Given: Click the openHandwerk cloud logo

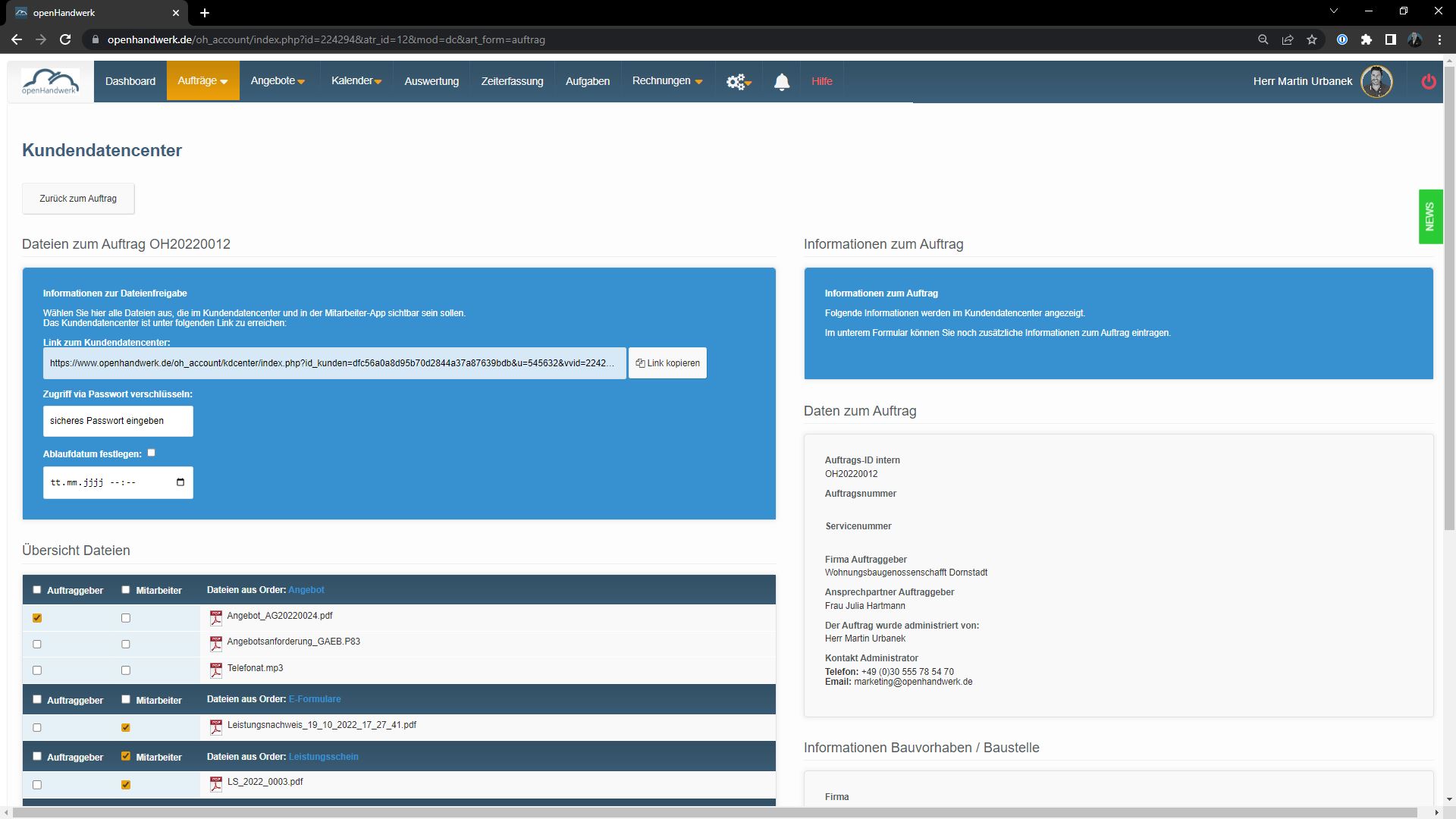Looking at the screenshot, I should pos(50,81).
